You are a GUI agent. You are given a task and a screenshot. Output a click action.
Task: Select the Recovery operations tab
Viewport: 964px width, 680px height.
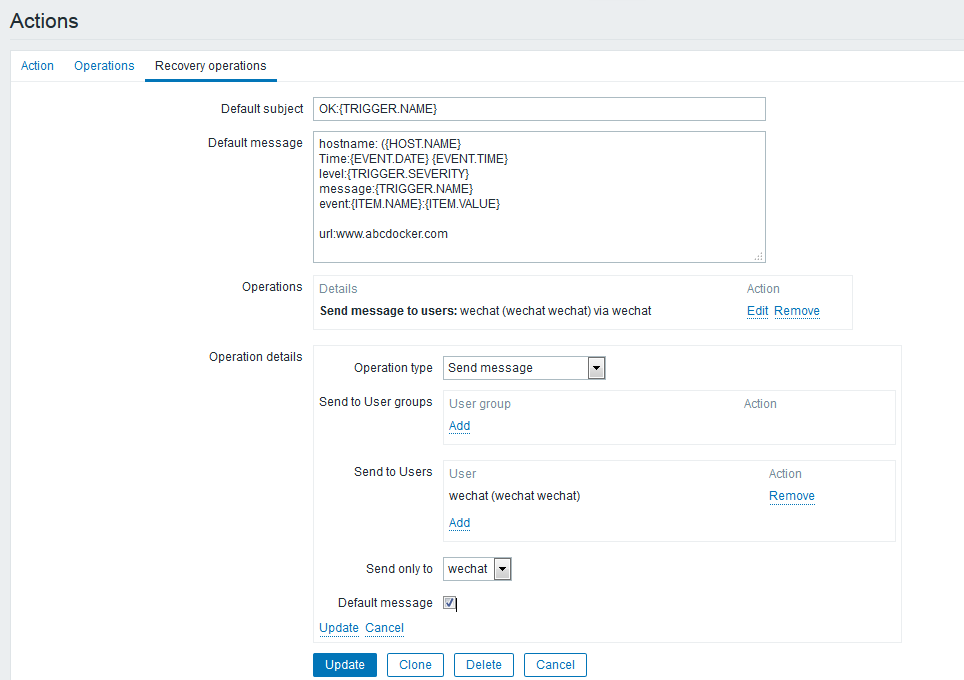[x=210, y=66]
